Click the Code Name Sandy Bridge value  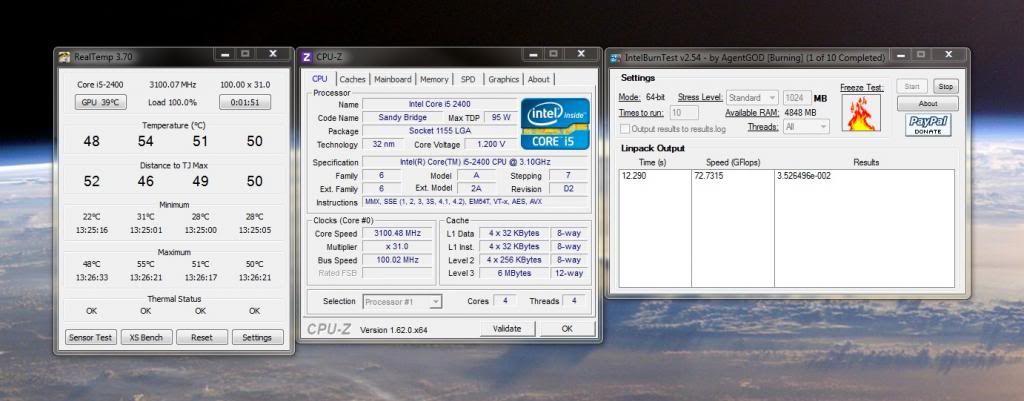point(402,118)
